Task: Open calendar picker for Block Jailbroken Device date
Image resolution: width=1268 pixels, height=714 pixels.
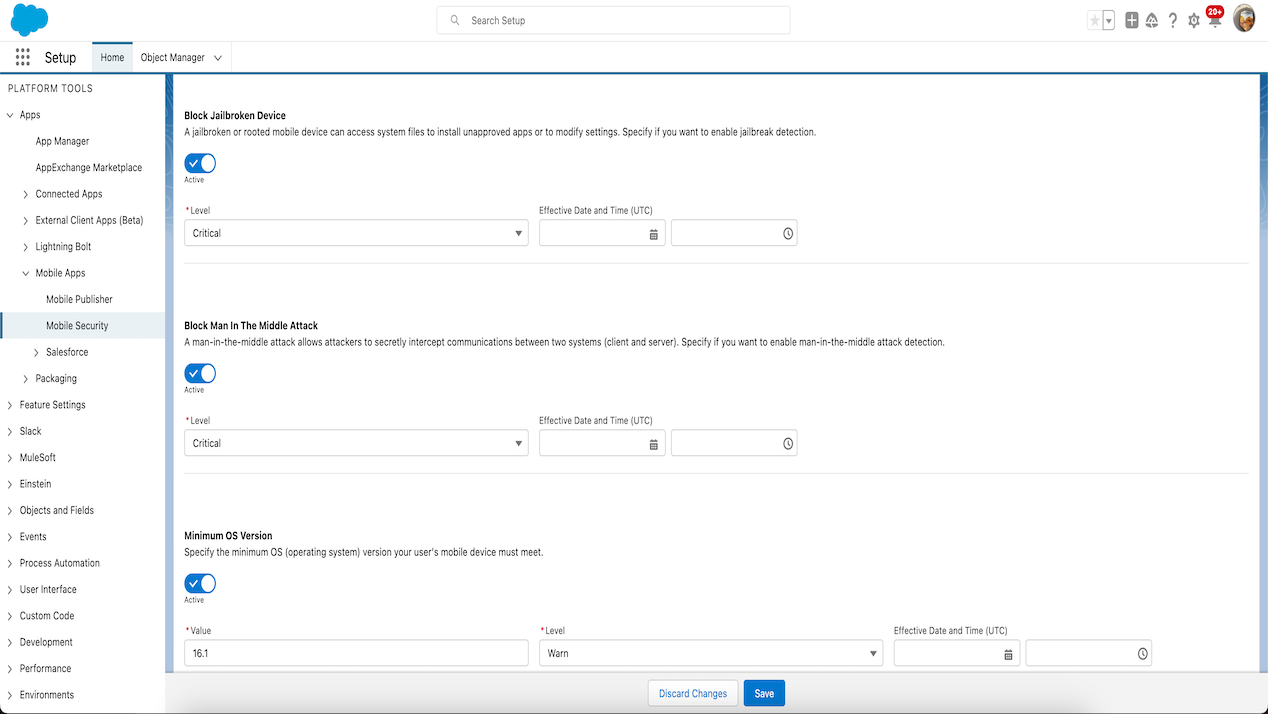Action: pos(653,234)
